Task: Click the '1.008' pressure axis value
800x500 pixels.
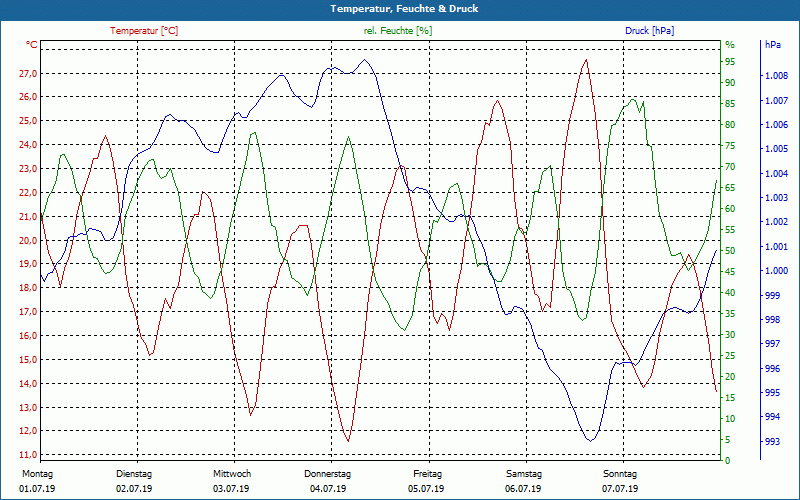Action: (776, 76)
